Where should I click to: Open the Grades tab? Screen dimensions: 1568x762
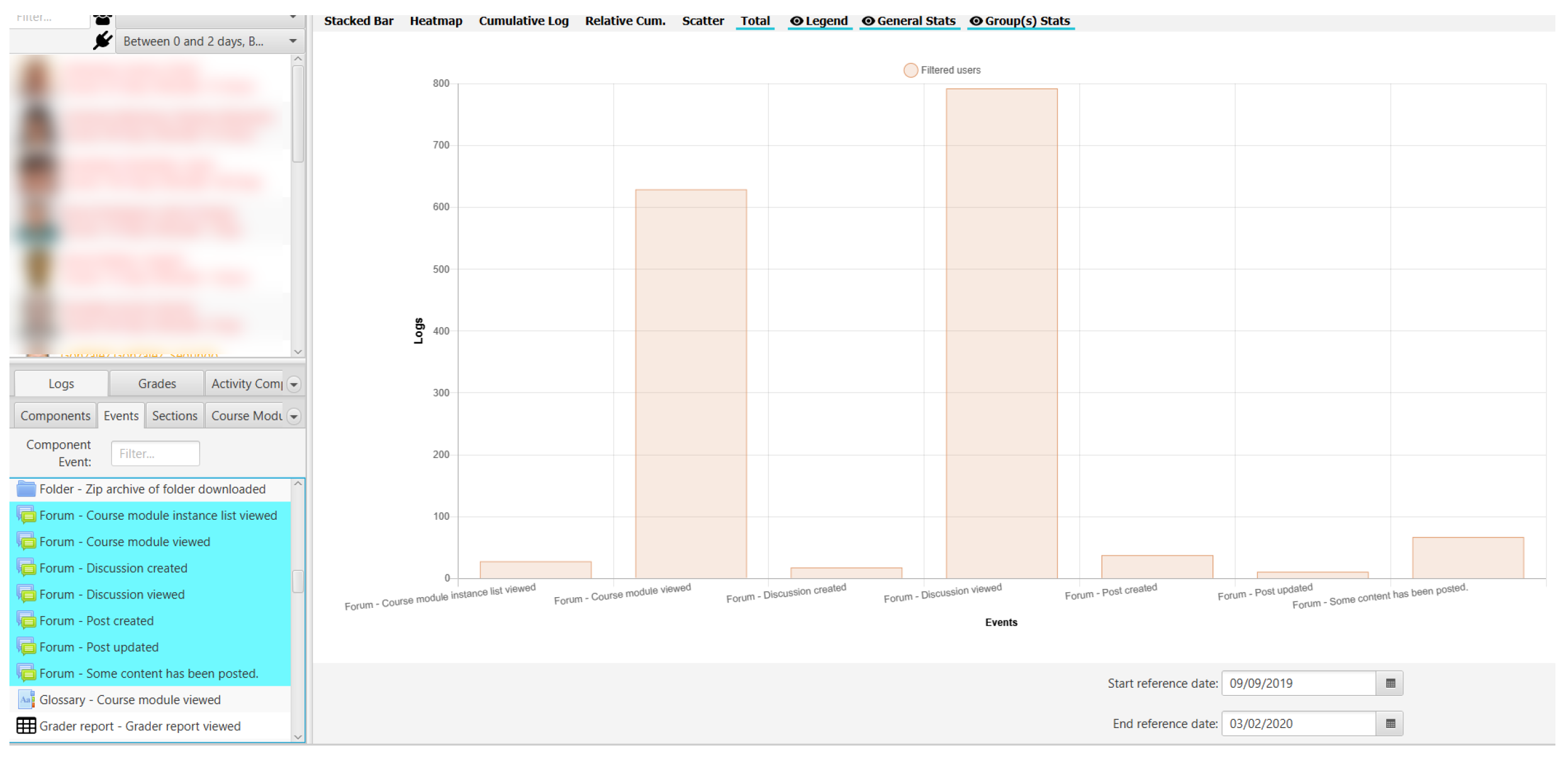click(157, 384)
